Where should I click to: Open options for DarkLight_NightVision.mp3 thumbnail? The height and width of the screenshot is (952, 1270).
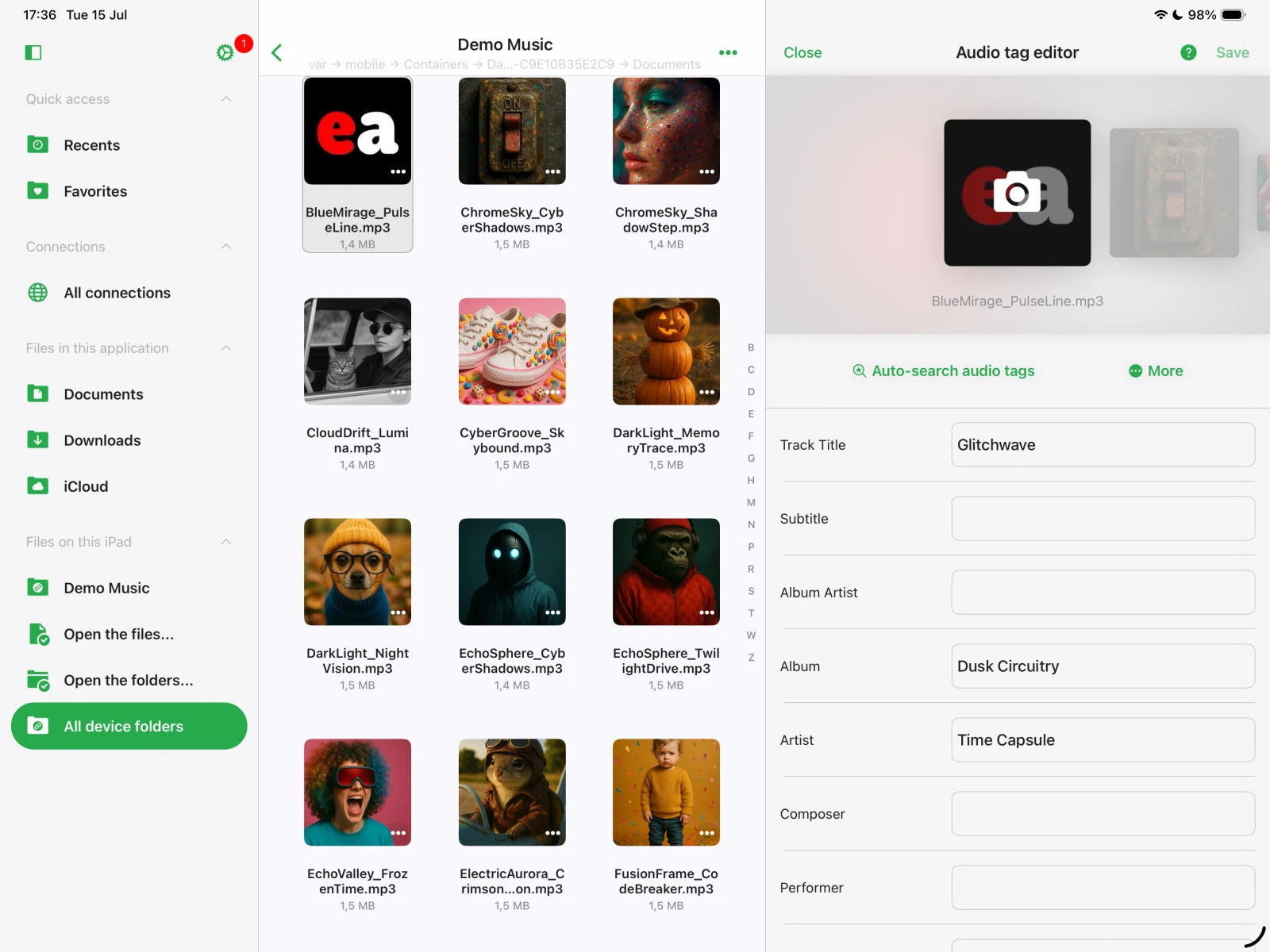click(x=398, y=612)
